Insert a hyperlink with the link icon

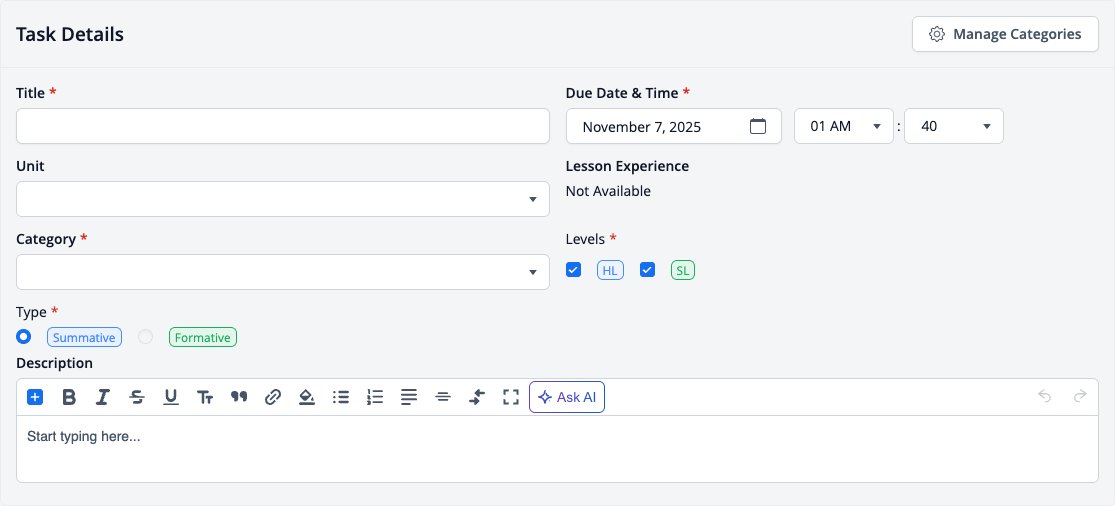coord(273,397)
